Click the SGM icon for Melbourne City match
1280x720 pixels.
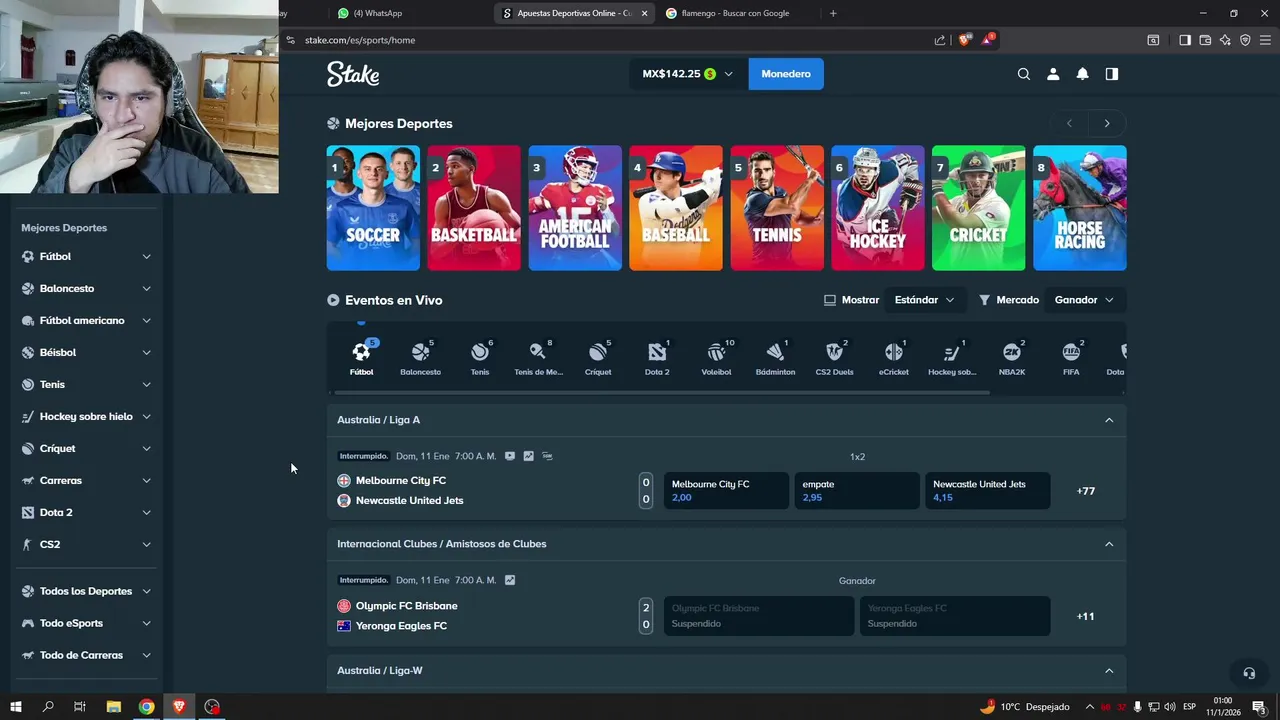[547, 456]
